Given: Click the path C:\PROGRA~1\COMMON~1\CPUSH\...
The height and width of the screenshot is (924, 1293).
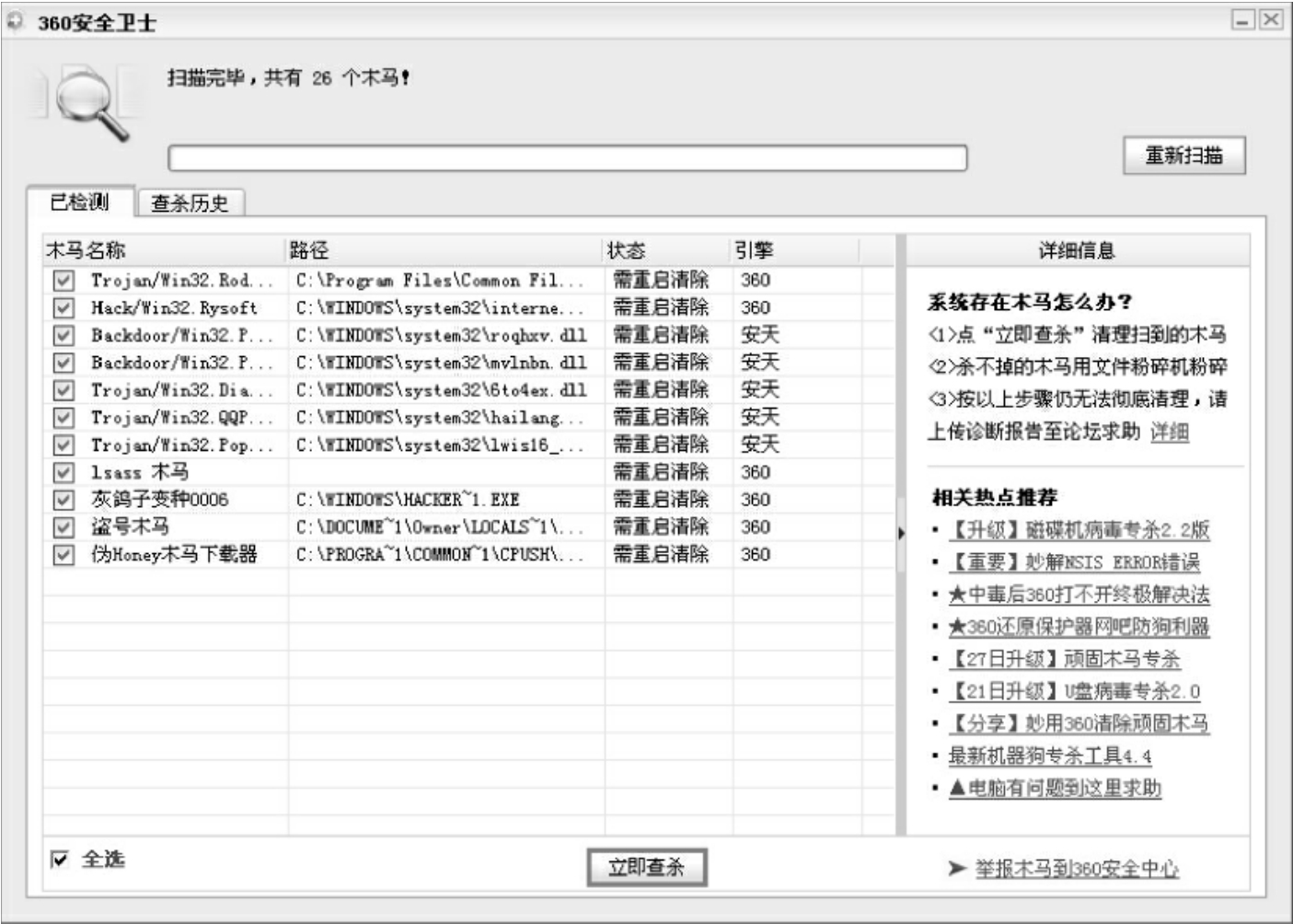Looking at the screenshot, I should pos(440,555).
